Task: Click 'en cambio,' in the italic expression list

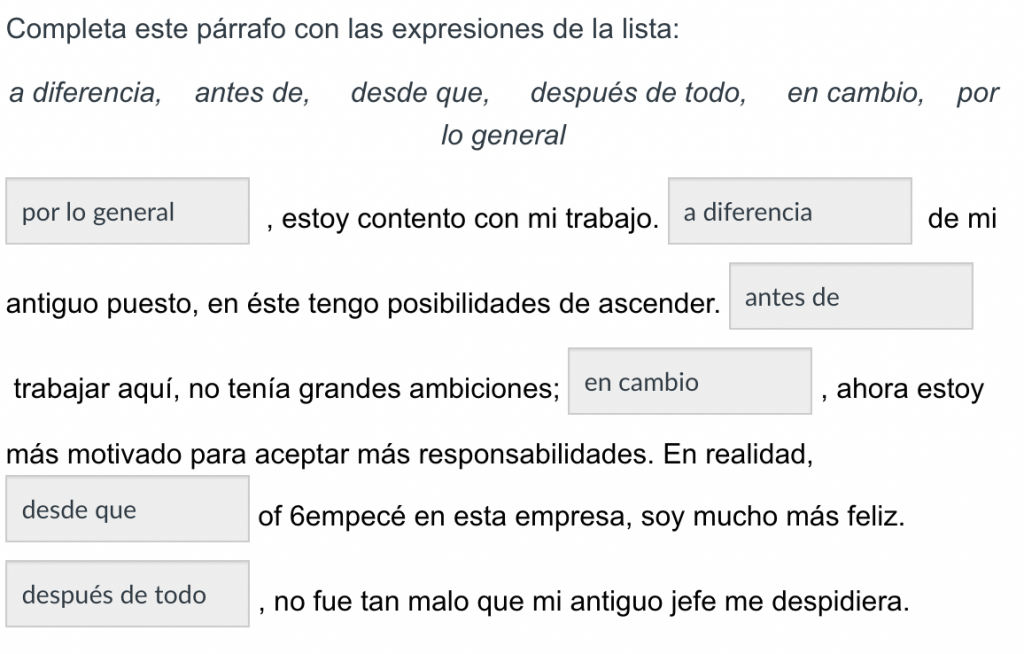Action: pyautogui.click(x=856, y=93)
